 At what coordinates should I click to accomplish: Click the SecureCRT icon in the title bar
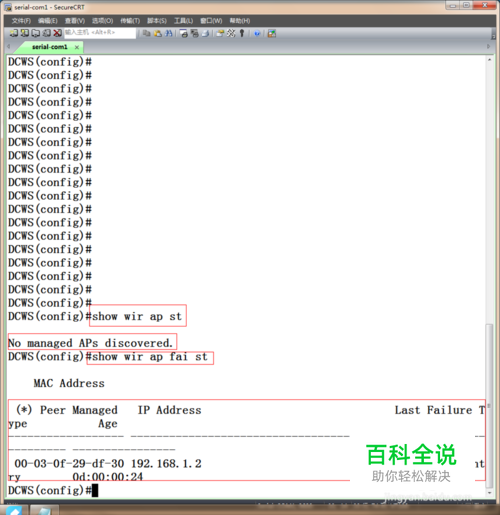(x=8, y=7)
